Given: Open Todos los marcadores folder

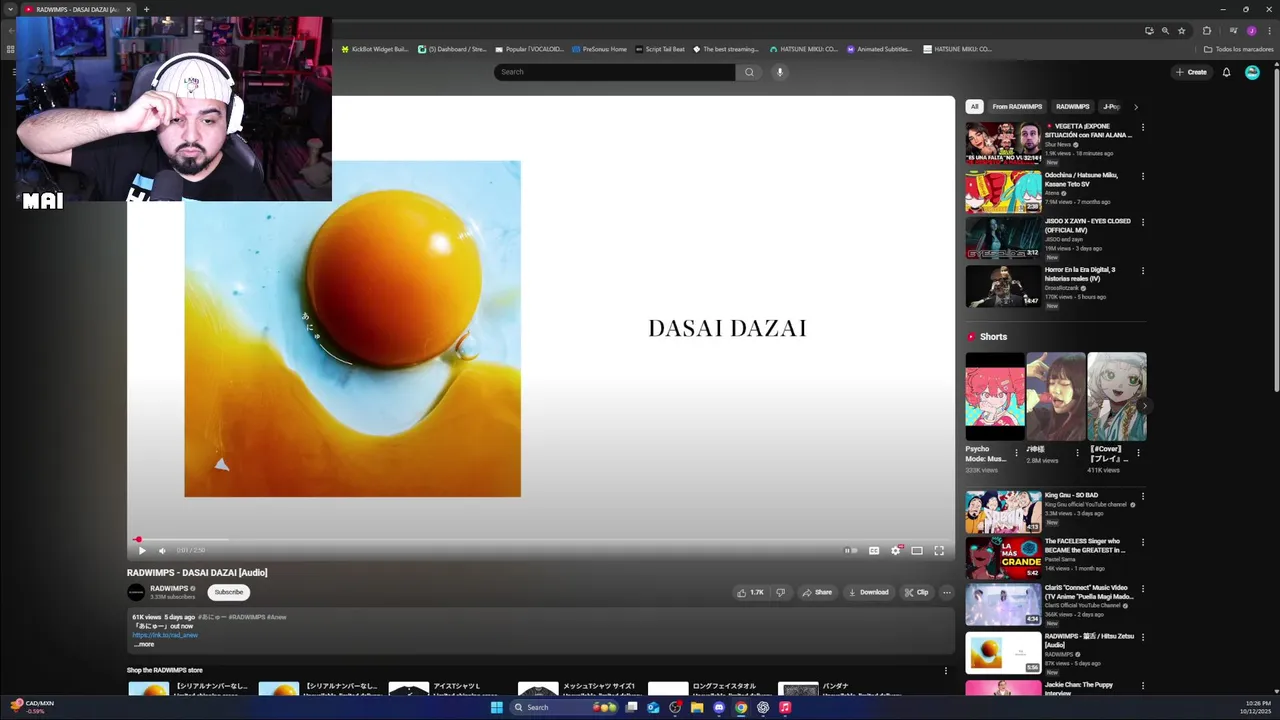Looking at the screenshot, I should tap(1239, 49).
